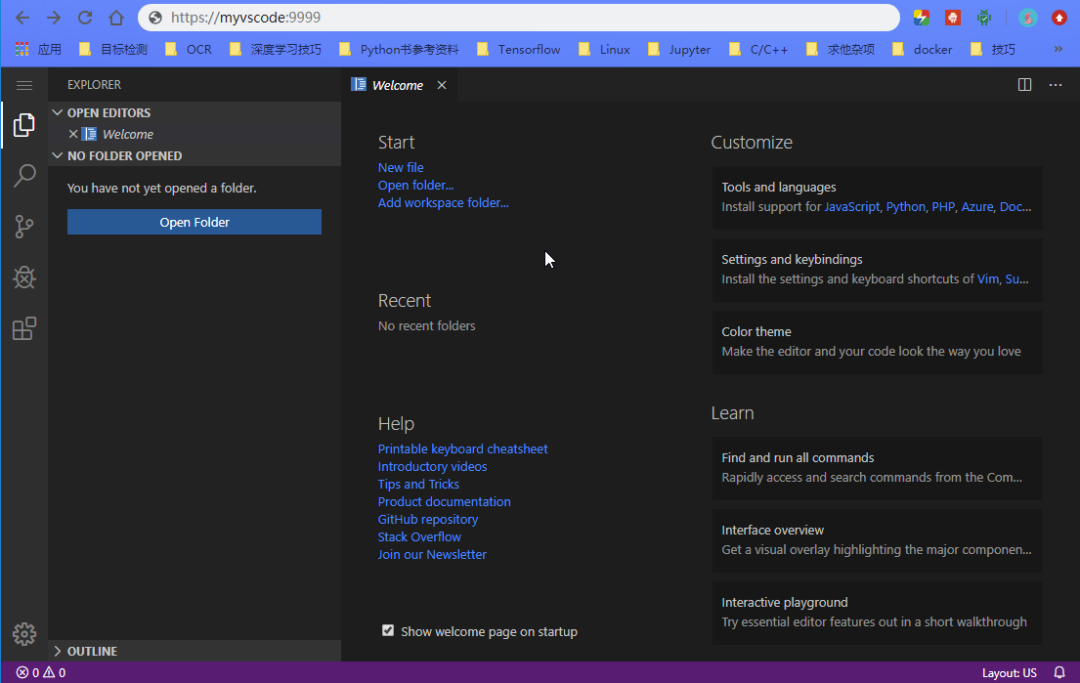Open GitHub repository link
This screenshot has width=1080, height=683.
point(428,520)
